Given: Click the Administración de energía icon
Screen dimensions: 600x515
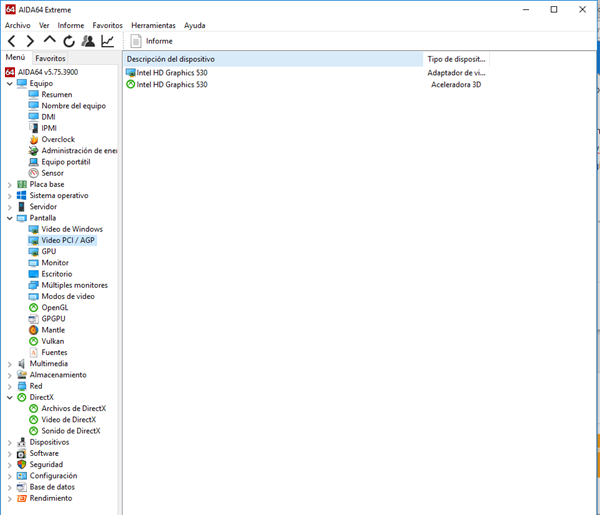Looking at the screenshot, I should (x=34, y=150).
